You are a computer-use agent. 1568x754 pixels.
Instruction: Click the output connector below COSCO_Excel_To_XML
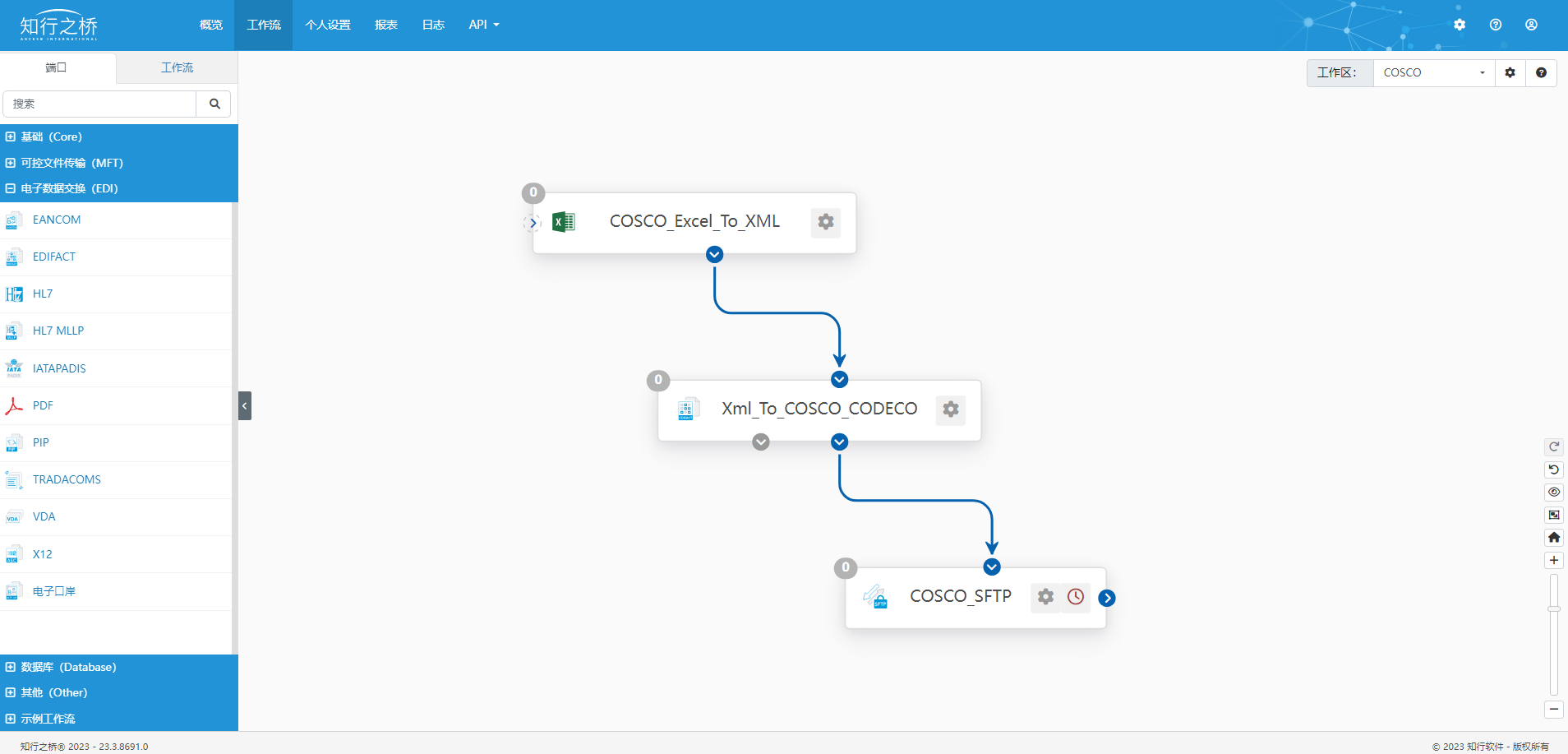(715, 255)
